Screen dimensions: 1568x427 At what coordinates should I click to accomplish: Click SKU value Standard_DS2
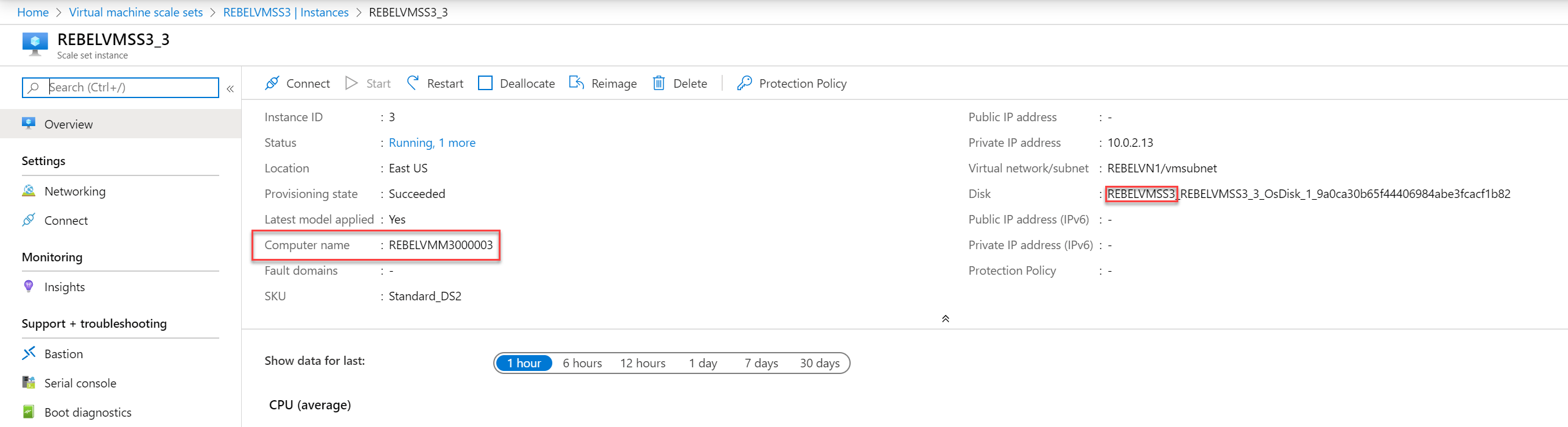[425, 296]
